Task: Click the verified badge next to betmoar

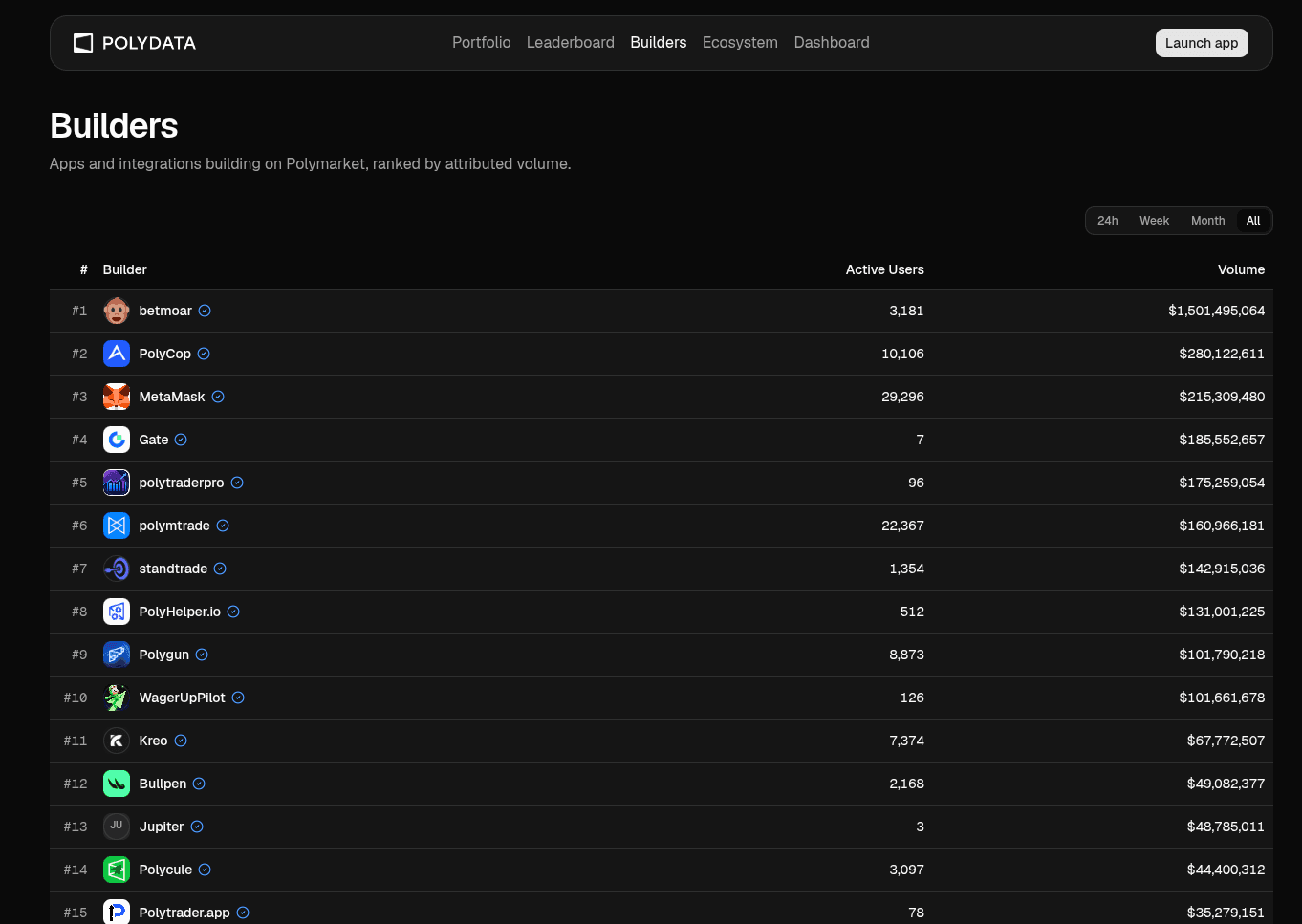Action: pos(205,311)
